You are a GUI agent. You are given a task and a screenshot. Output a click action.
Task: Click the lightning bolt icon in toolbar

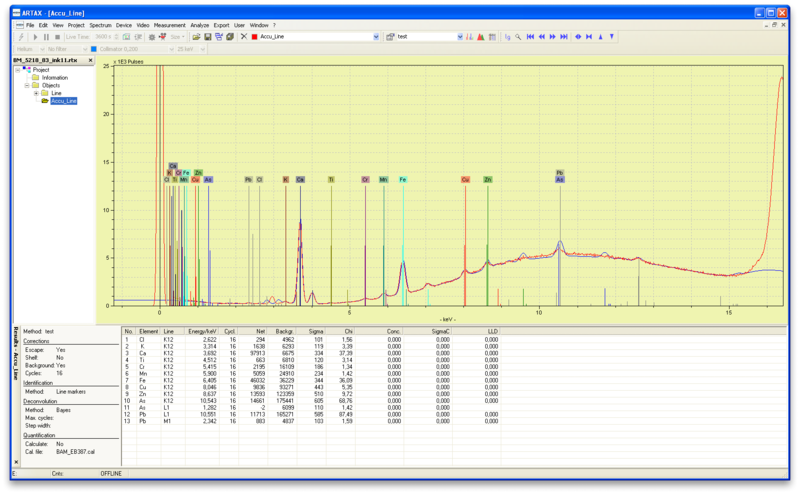(21, 37)
